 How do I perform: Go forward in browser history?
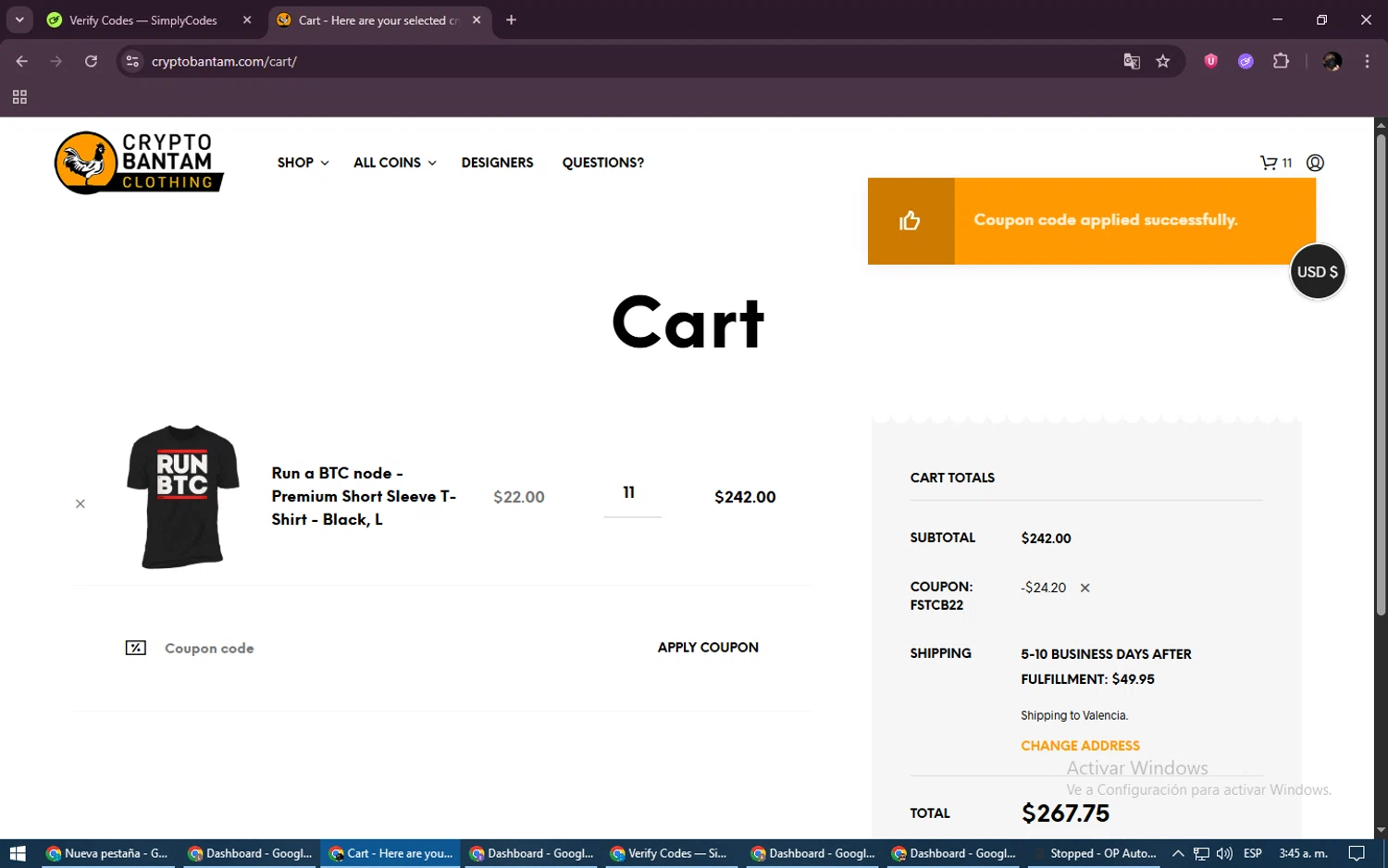(56, 61)
